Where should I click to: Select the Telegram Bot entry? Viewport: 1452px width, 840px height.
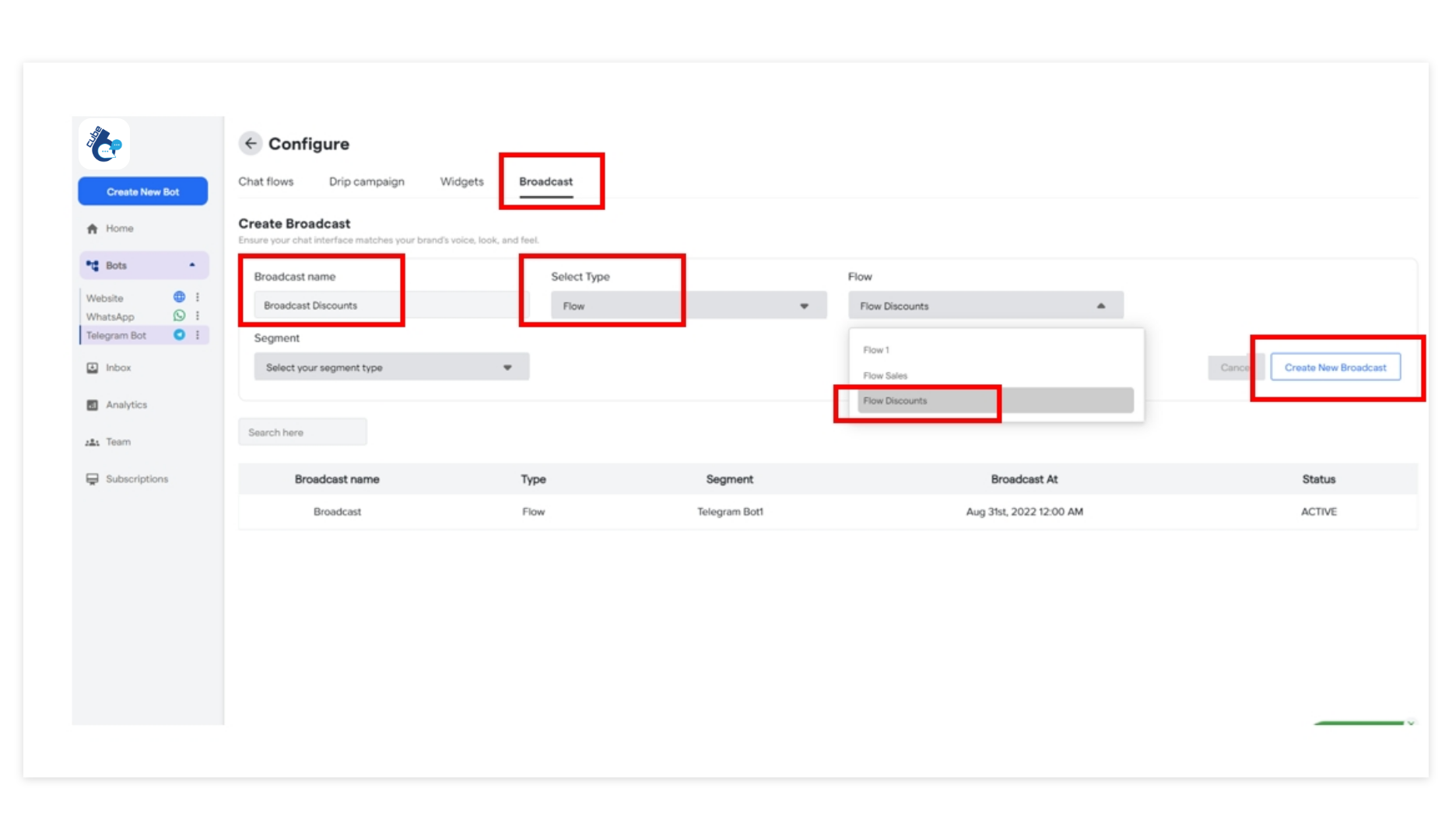click(116, 335)
